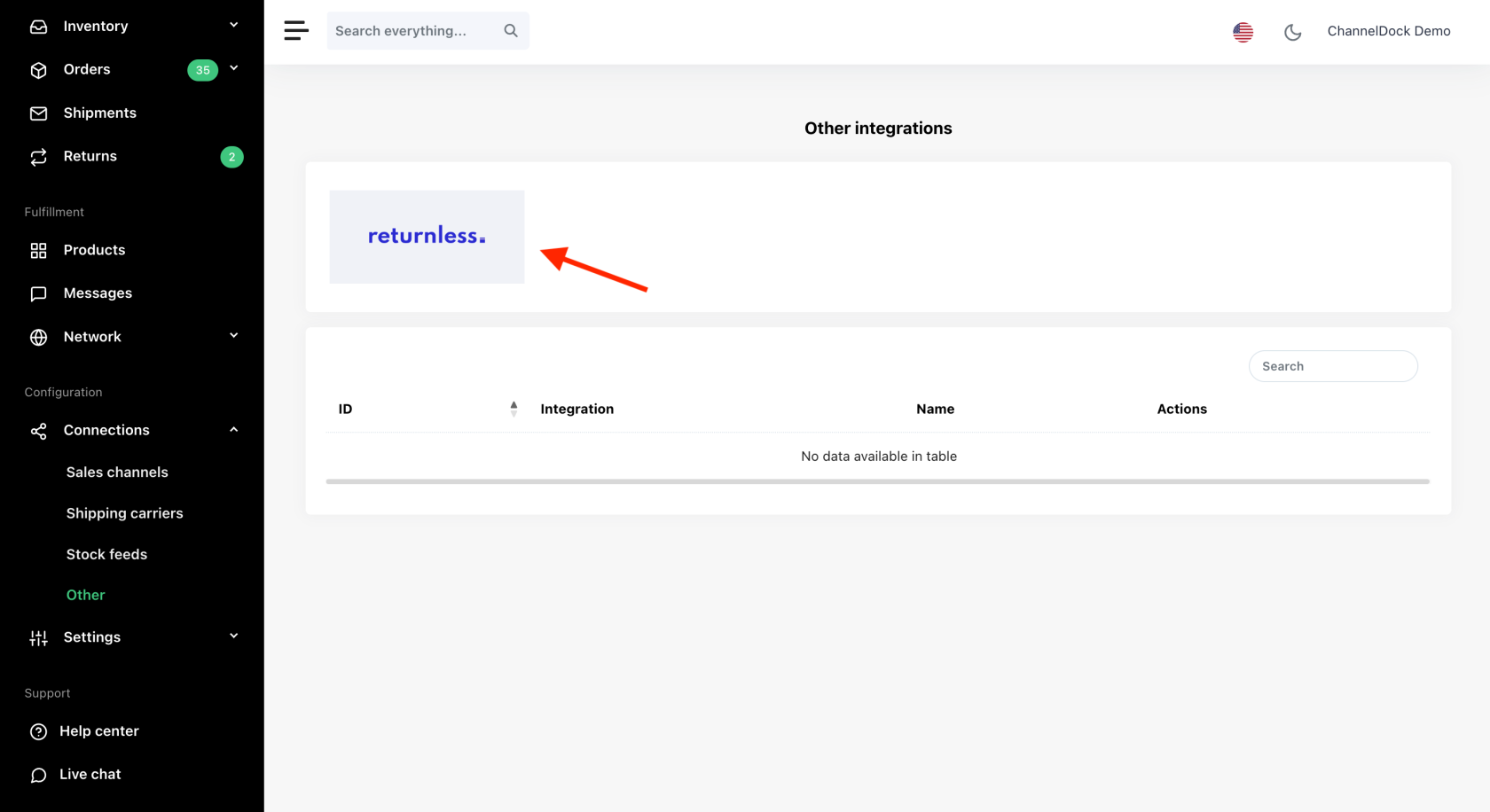Expand the Orders menu chevron
The width and height of the screenshot is (1490, 812).
(234, 68)
